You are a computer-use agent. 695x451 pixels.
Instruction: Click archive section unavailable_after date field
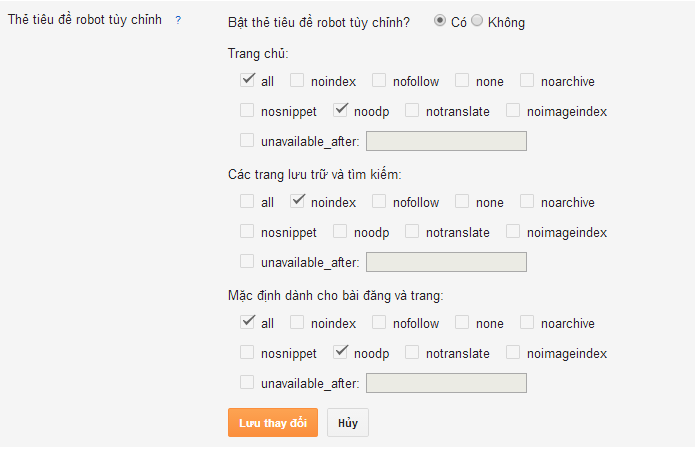446,262
